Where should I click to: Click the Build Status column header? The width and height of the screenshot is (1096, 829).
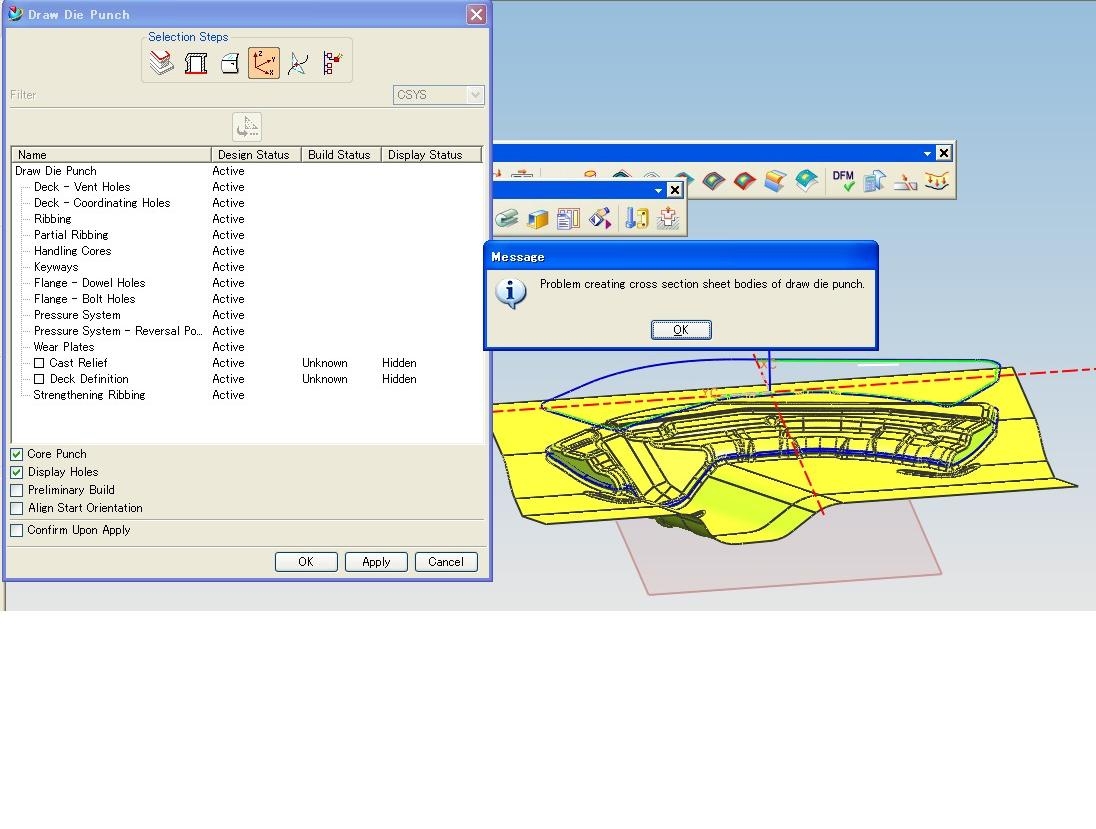(341, 155)
